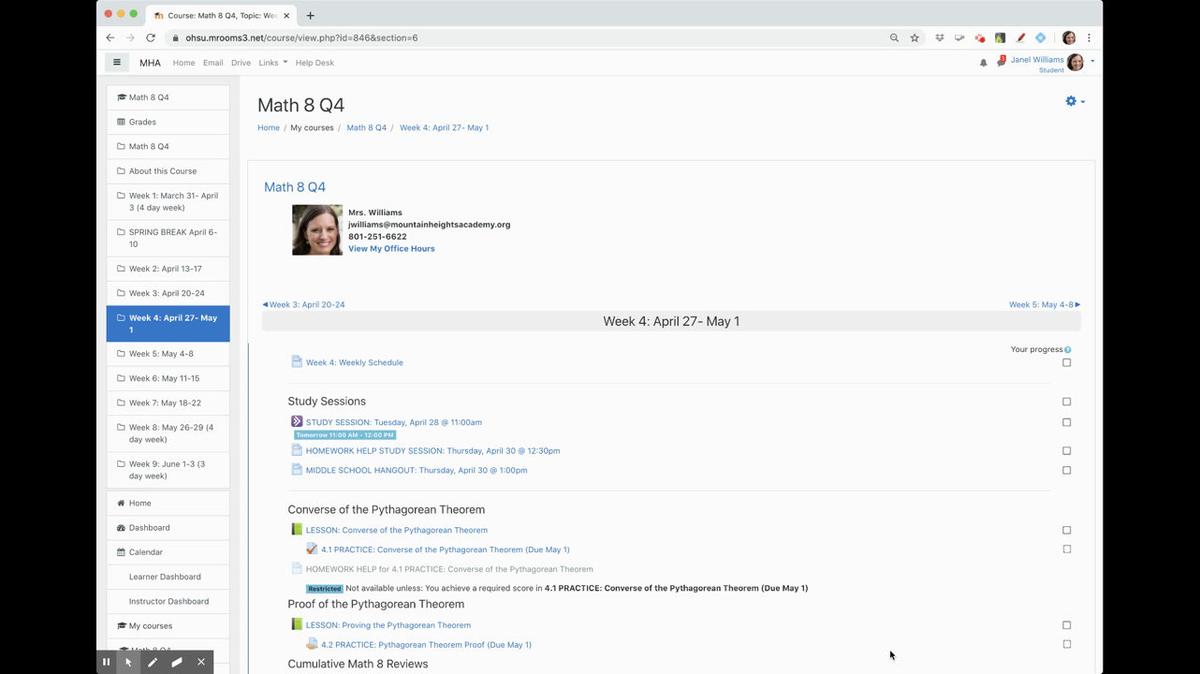Open Week 2: April 13-17 in sidebar
Viewport: 1200px width, 674px height.
[168, 269]
